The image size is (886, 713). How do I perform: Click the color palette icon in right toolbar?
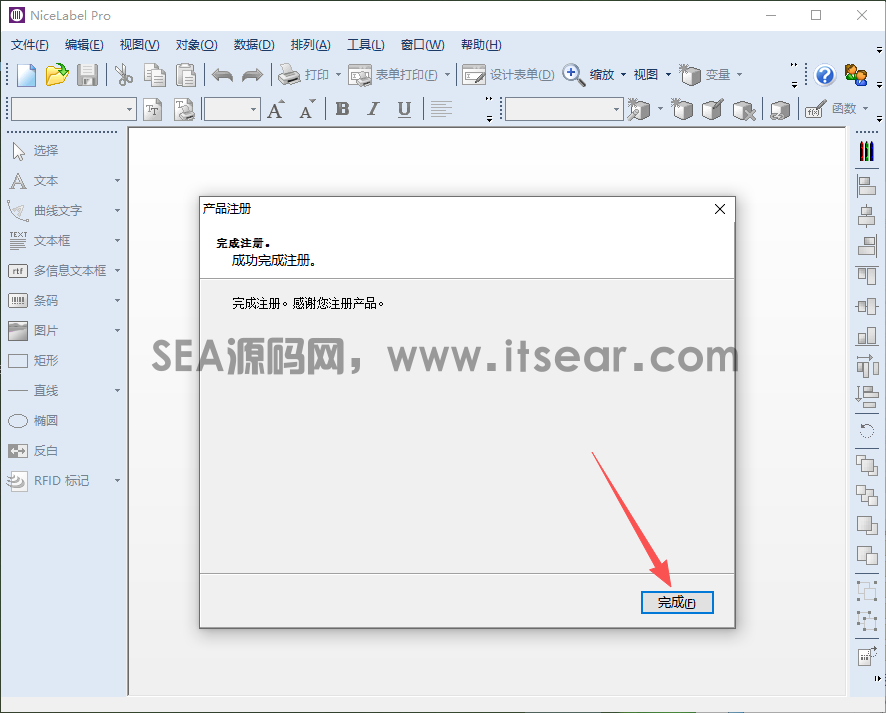[x=867, y=151]
